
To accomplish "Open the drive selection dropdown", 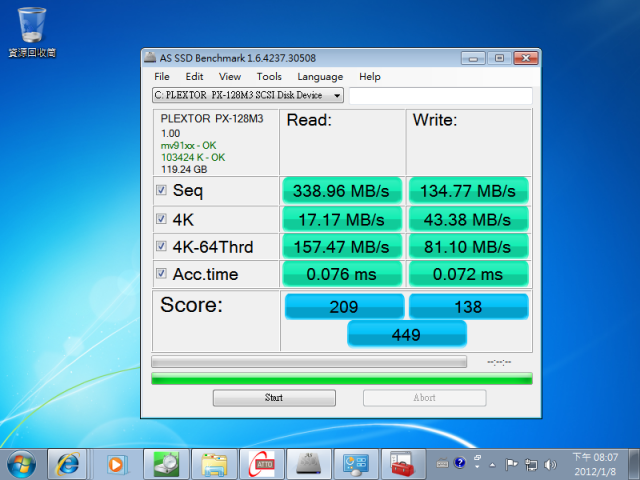I will [248, 95].
